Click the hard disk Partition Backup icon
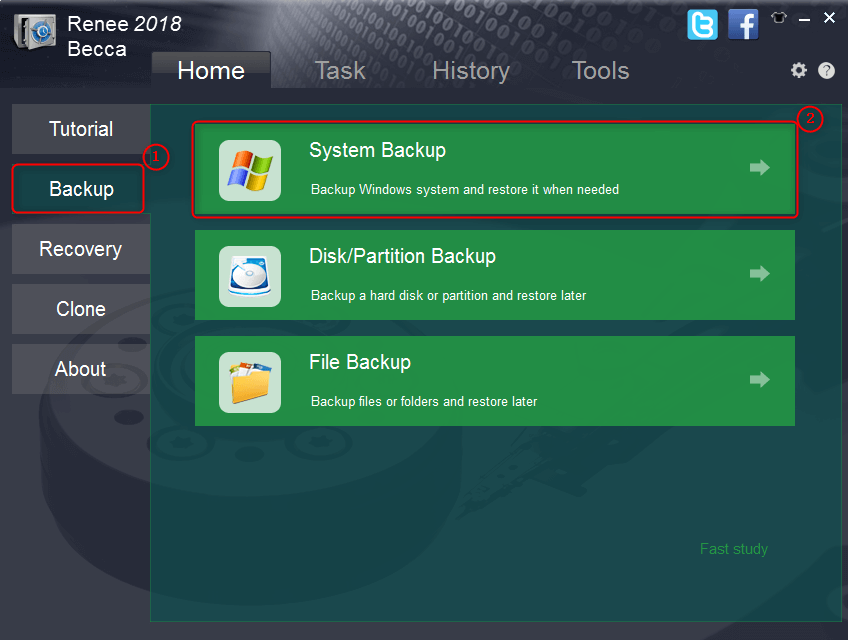 tap(250, 276)
